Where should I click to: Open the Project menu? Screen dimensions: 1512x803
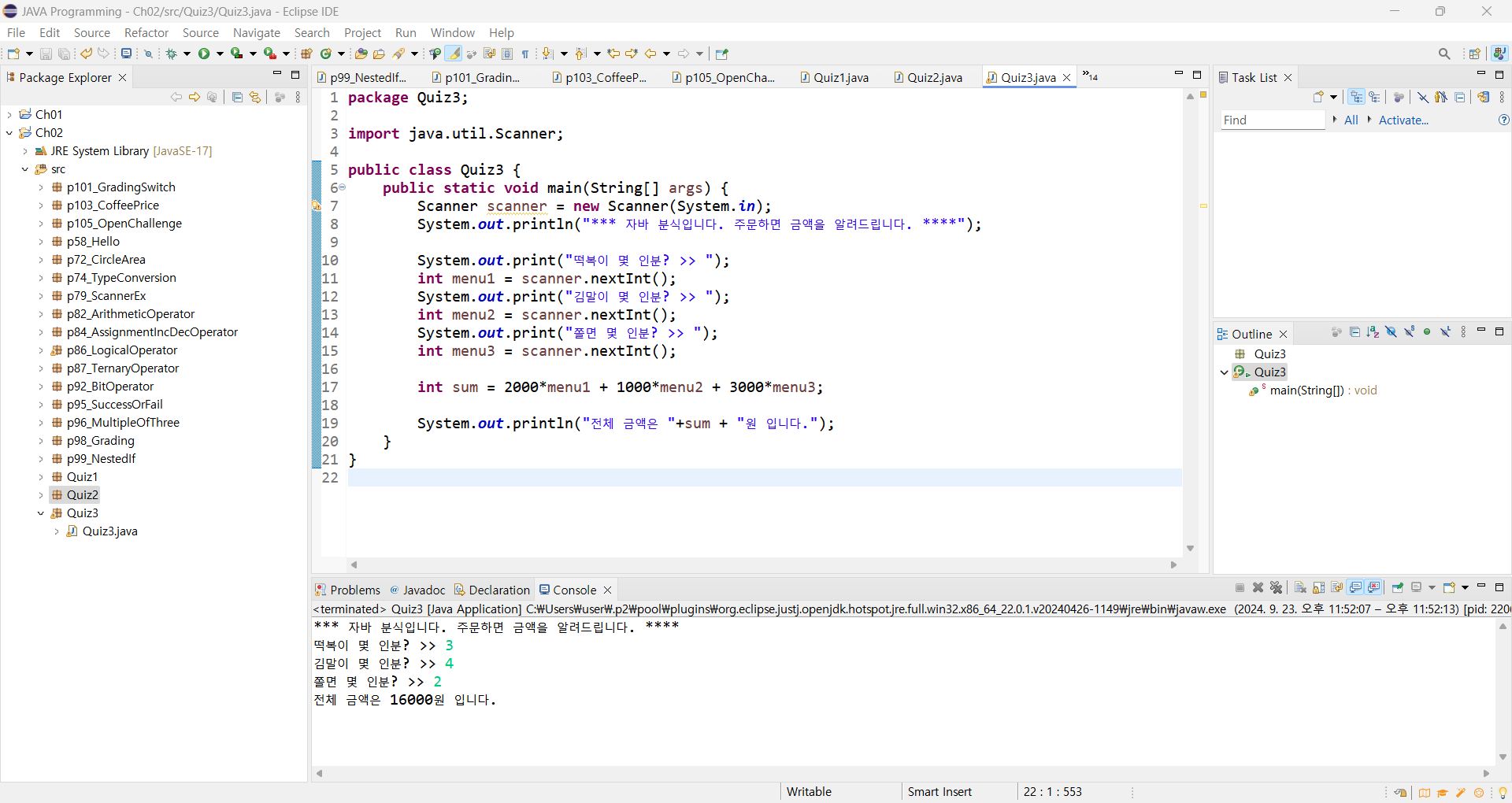[x=362, y=32]
